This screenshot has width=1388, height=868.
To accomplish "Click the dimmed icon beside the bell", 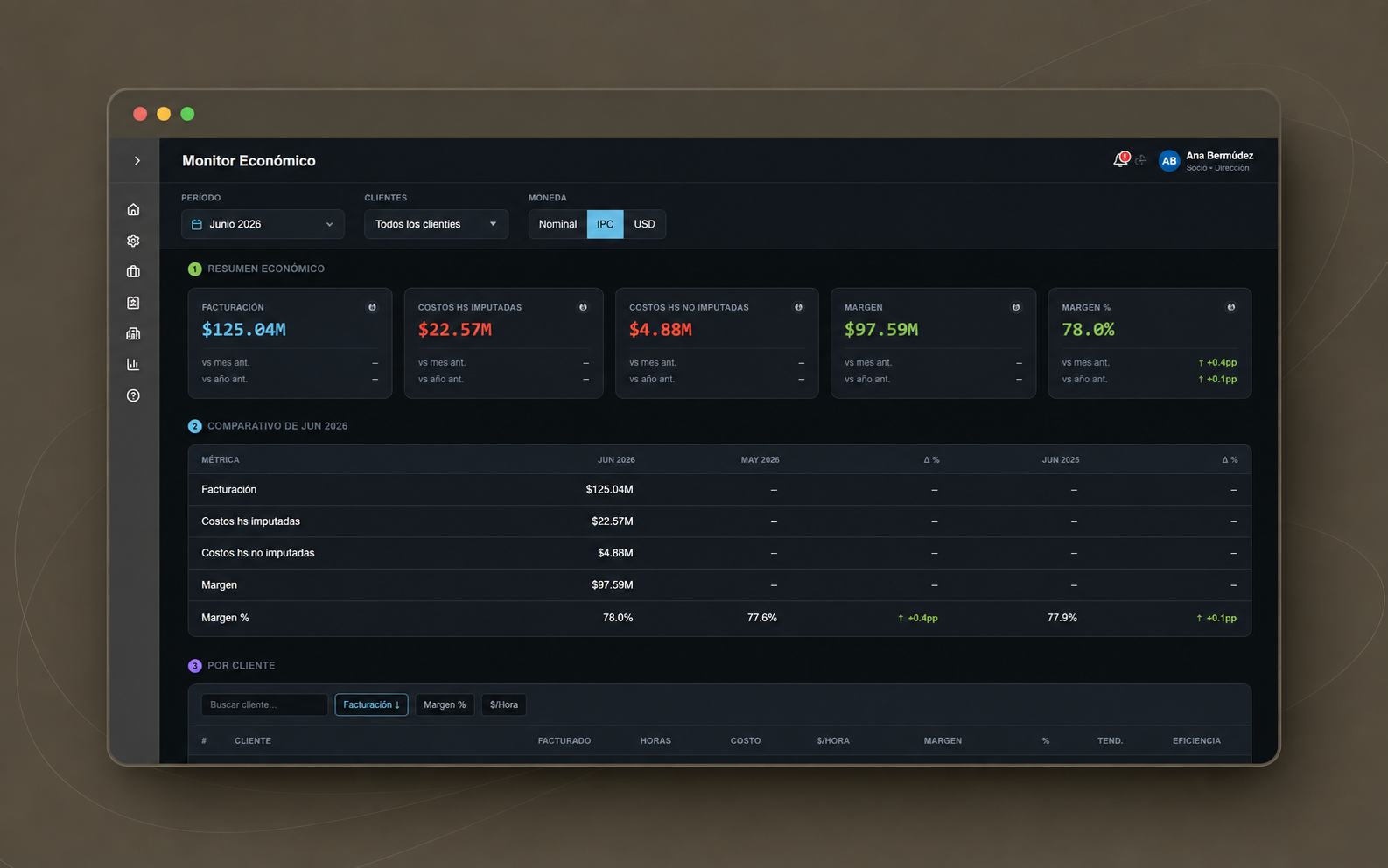I will (x=1141, y=160).
